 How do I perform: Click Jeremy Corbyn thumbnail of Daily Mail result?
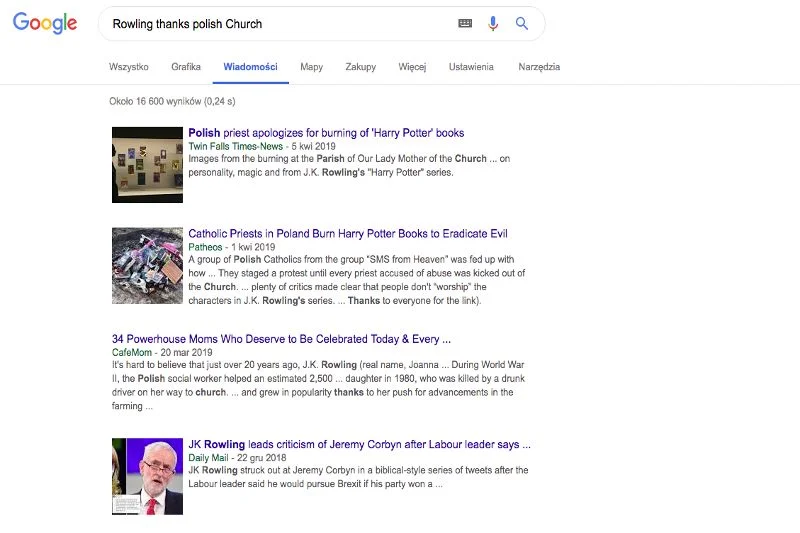coord(147,476)
